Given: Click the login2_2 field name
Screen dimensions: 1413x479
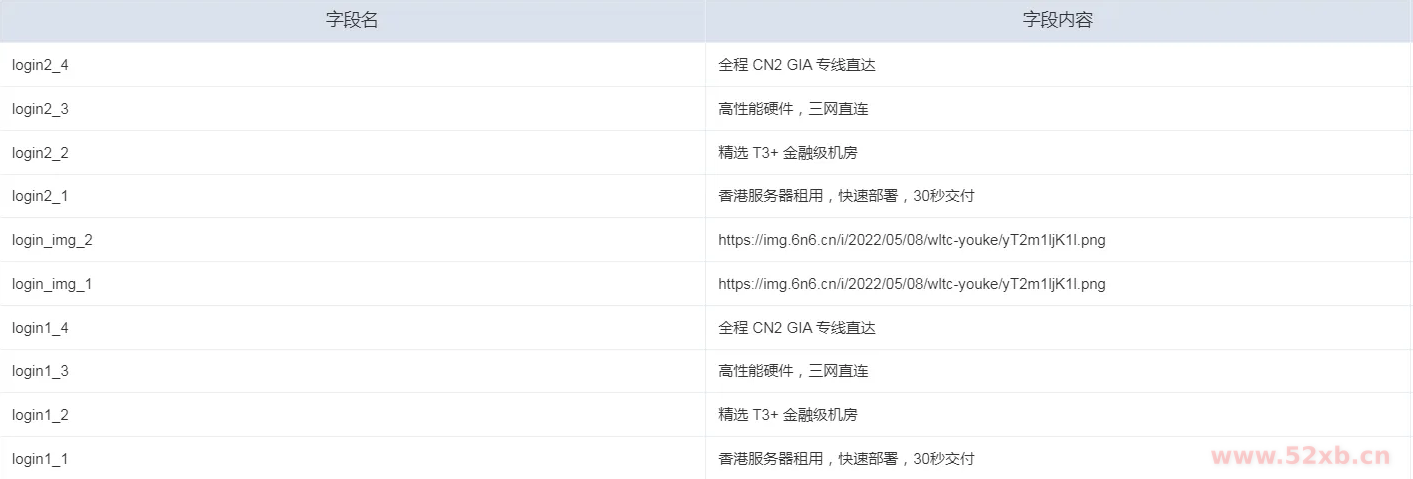Looking at the screenshot, I should tap(40, 153).
